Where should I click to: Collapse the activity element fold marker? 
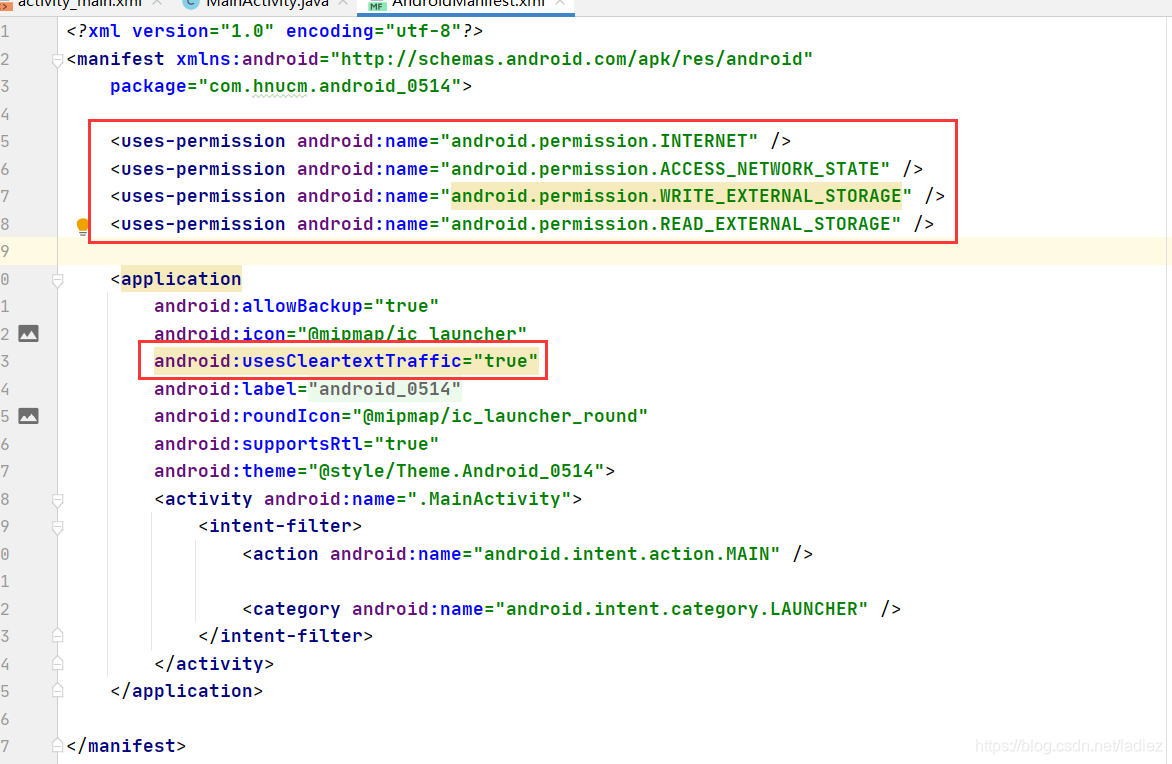coord(58,499)
